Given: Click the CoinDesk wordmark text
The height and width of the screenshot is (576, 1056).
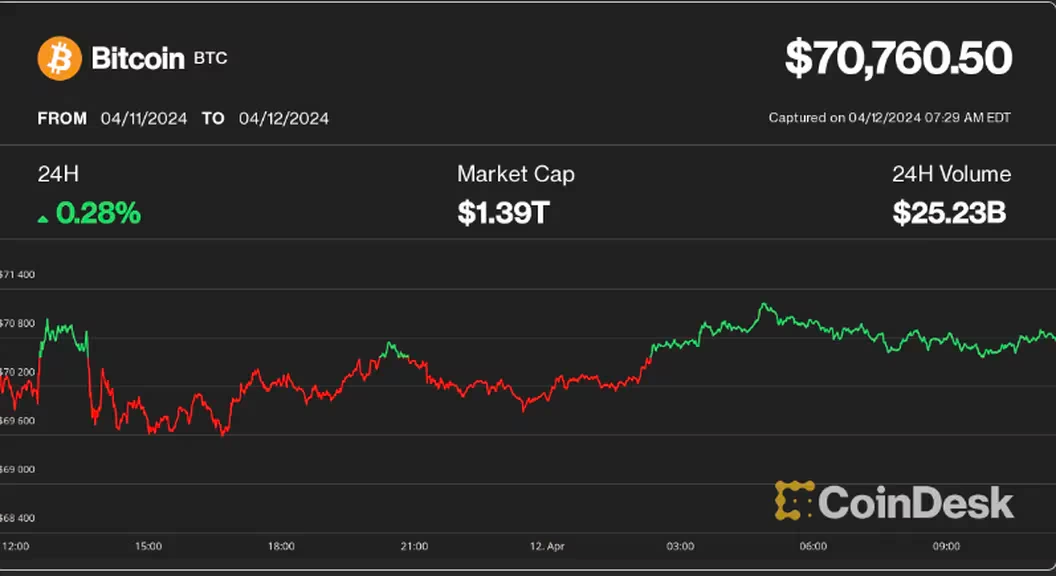Looking at the screenshot, I should click(x=916, y=502).
